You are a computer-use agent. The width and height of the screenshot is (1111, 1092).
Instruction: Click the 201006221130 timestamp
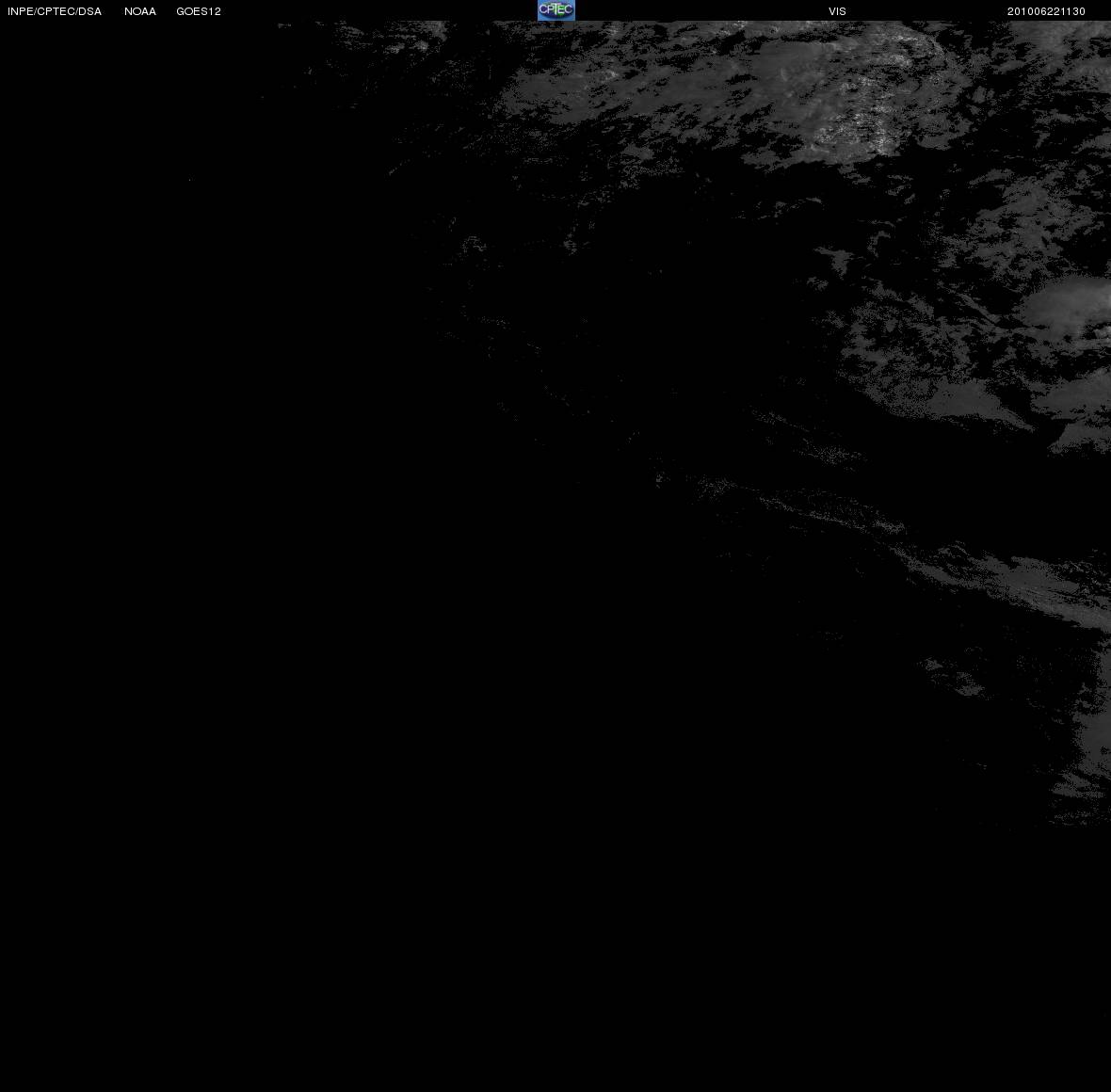(x=1046, y=11)
